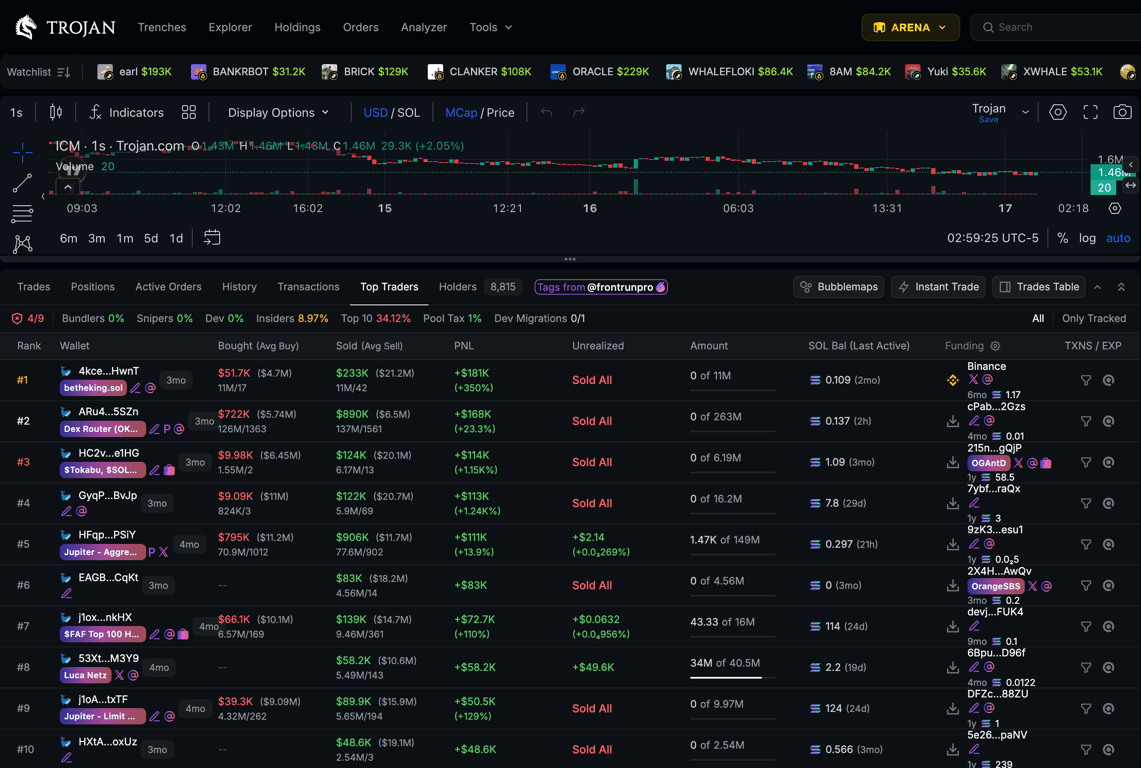
Task: Click the Binance funding icon
Action: point(953,380)
